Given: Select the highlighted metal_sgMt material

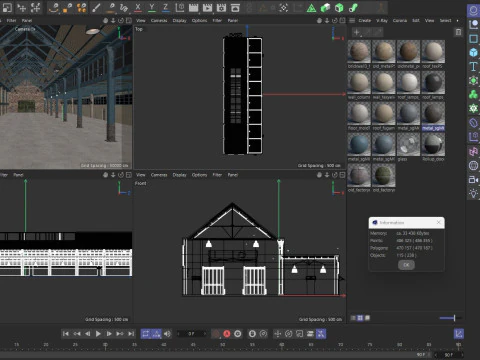Looking at the screenshot, I should (433, 113).
